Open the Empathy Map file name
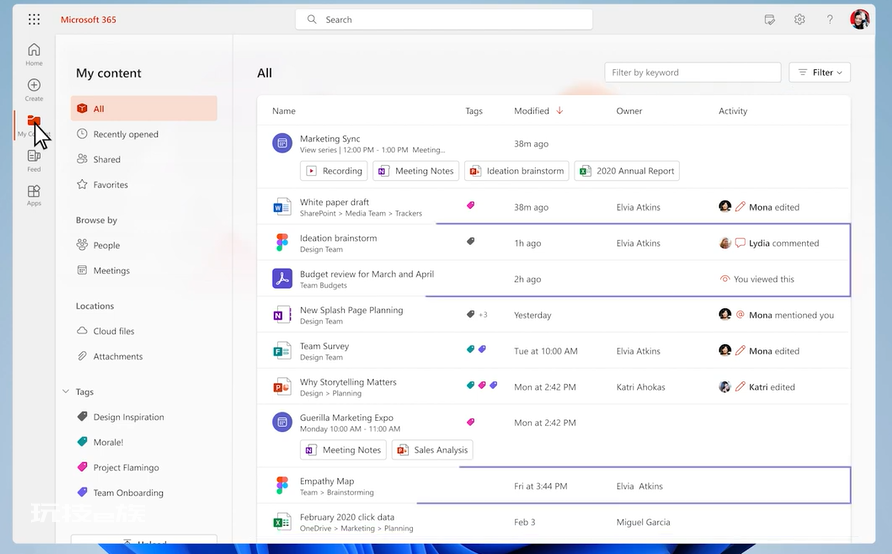 click(x=327, y=481)
